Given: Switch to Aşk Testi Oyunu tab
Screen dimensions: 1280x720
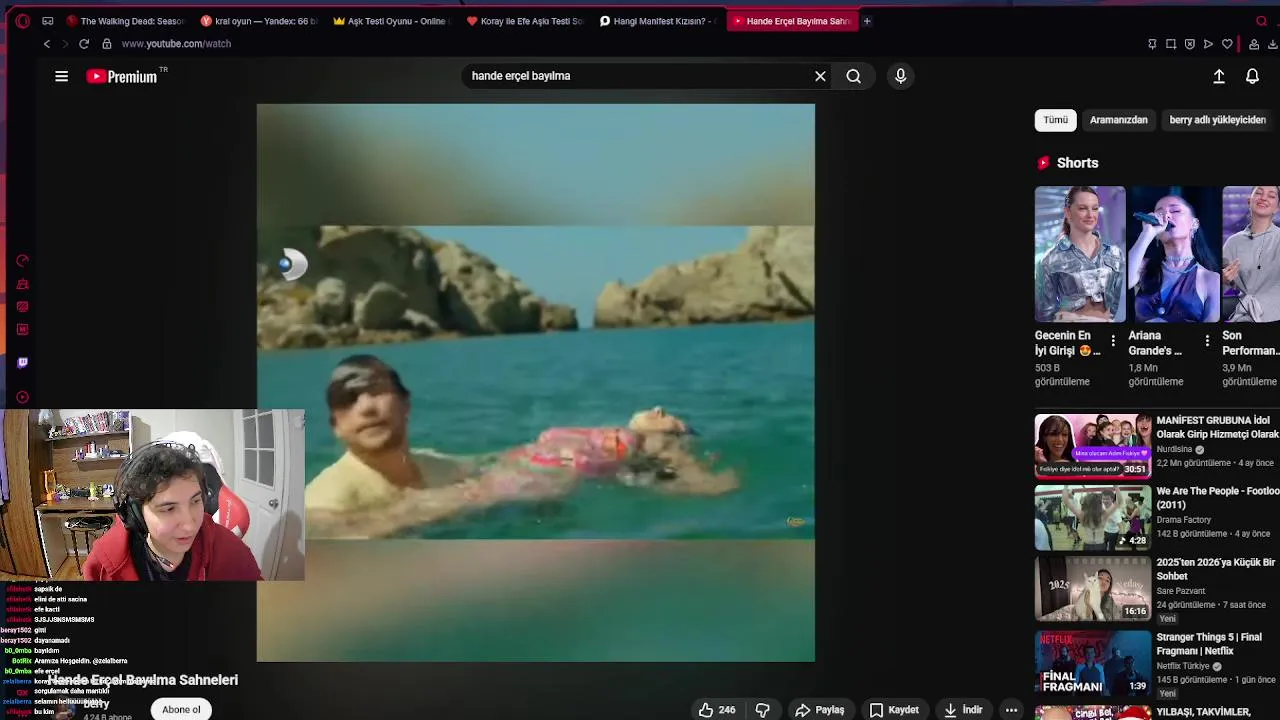Looking at the screenshot, I should click(x=391, y=21).
